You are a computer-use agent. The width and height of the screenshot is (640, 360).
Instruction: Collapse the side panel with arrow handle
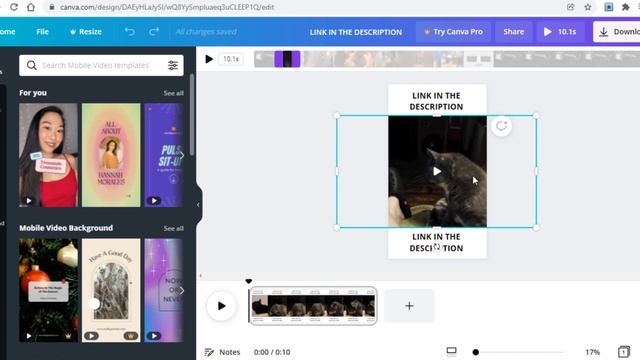pos(198,205)
